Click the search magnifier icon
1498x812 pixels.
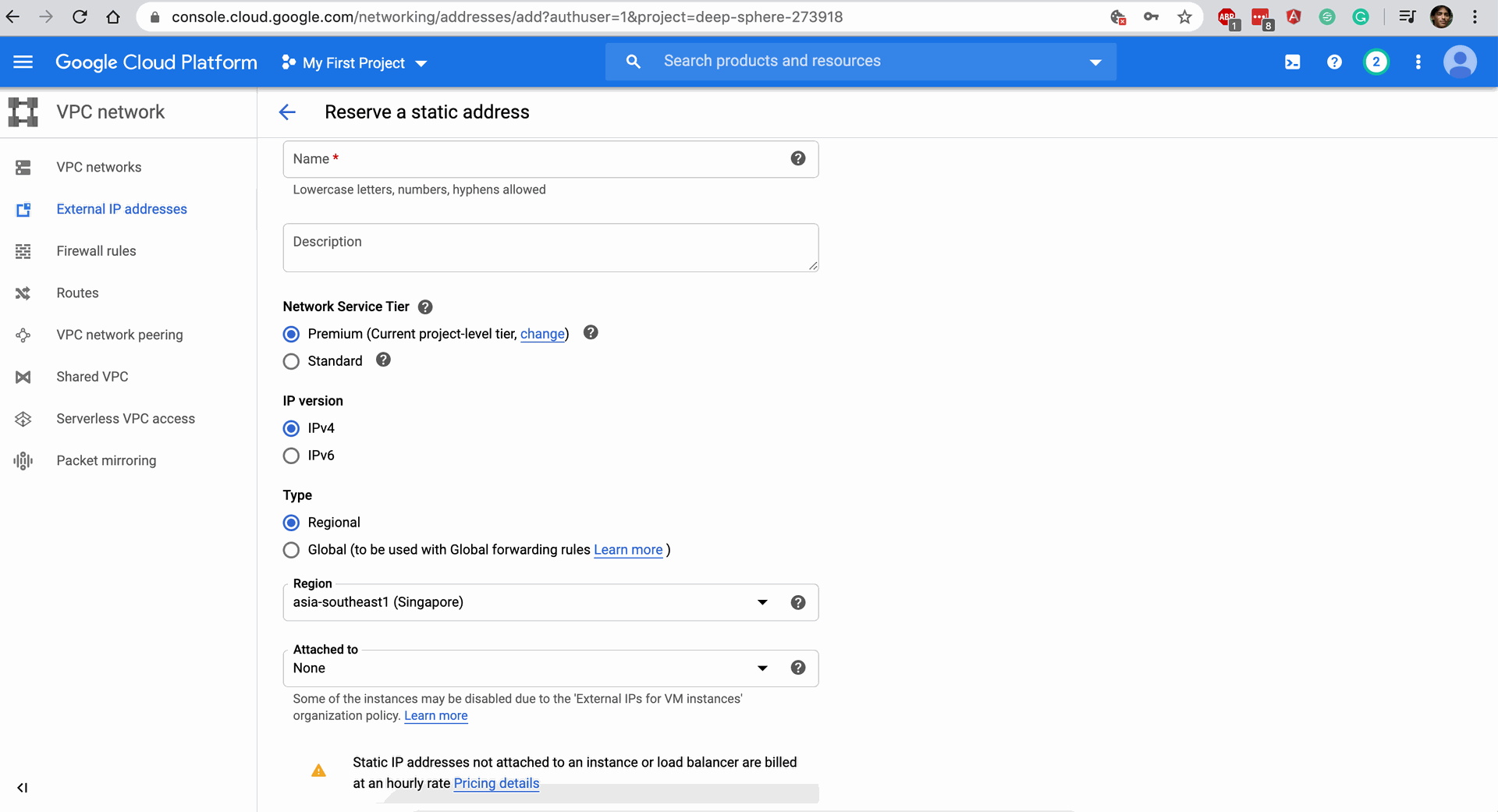coord(634,61)
